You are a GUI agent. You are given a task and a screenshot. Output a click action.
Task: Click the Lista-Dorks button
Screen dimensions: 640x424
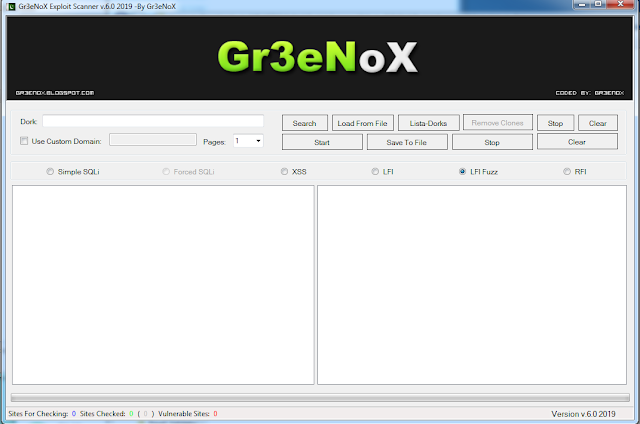point(429,123)
